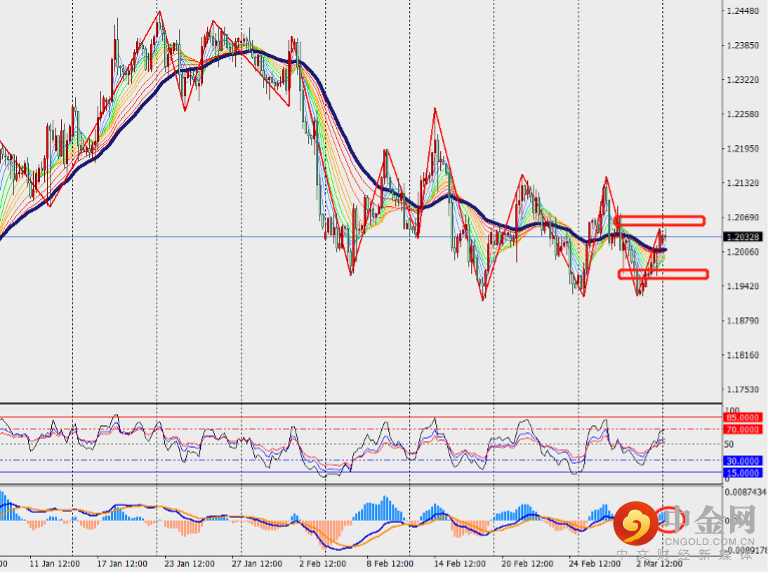Image resolution: width=770 pixels, height=573 pixels.
Task: Click the 1.23850 price axis label
Action: click(743, 46)
